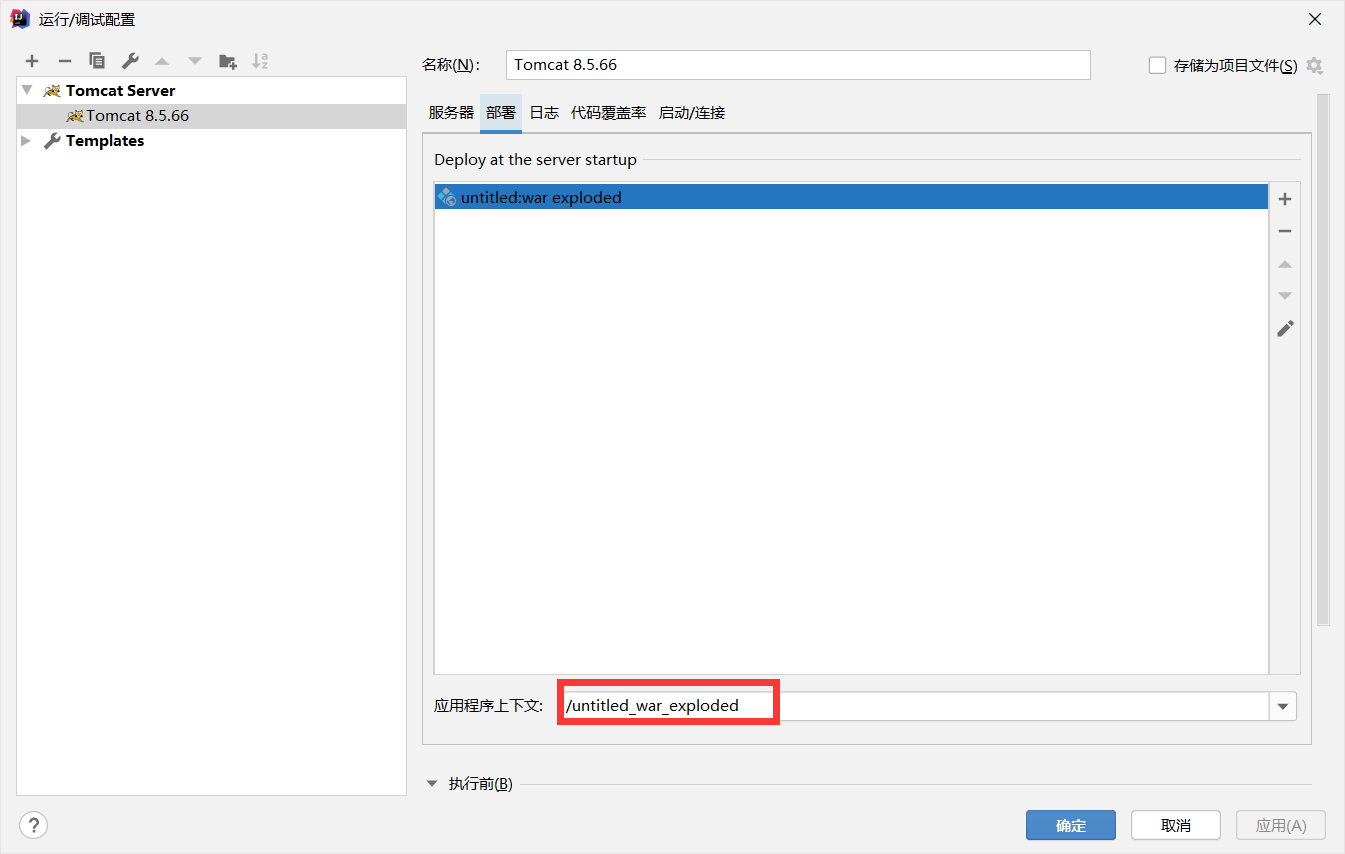Image resolution: width=1345 pixels, height=854 pixels.
Task: Expand the Templates tree node
Action: tap(27, 141)
